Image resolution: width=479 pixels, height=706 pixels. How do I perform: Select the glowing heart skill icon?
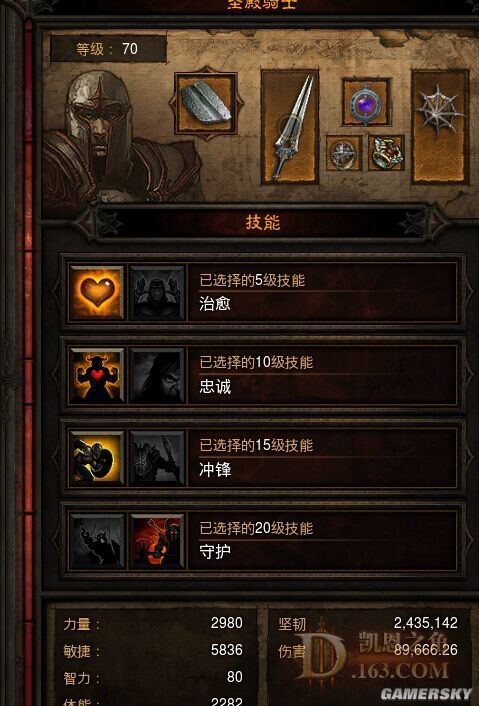(x=97, y=293)
